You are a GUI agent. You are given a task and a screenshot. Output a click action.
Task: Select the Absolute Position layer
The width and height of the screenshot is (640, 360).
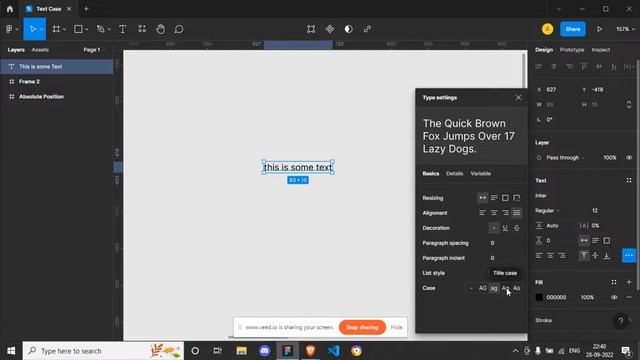tap(57, 97)
